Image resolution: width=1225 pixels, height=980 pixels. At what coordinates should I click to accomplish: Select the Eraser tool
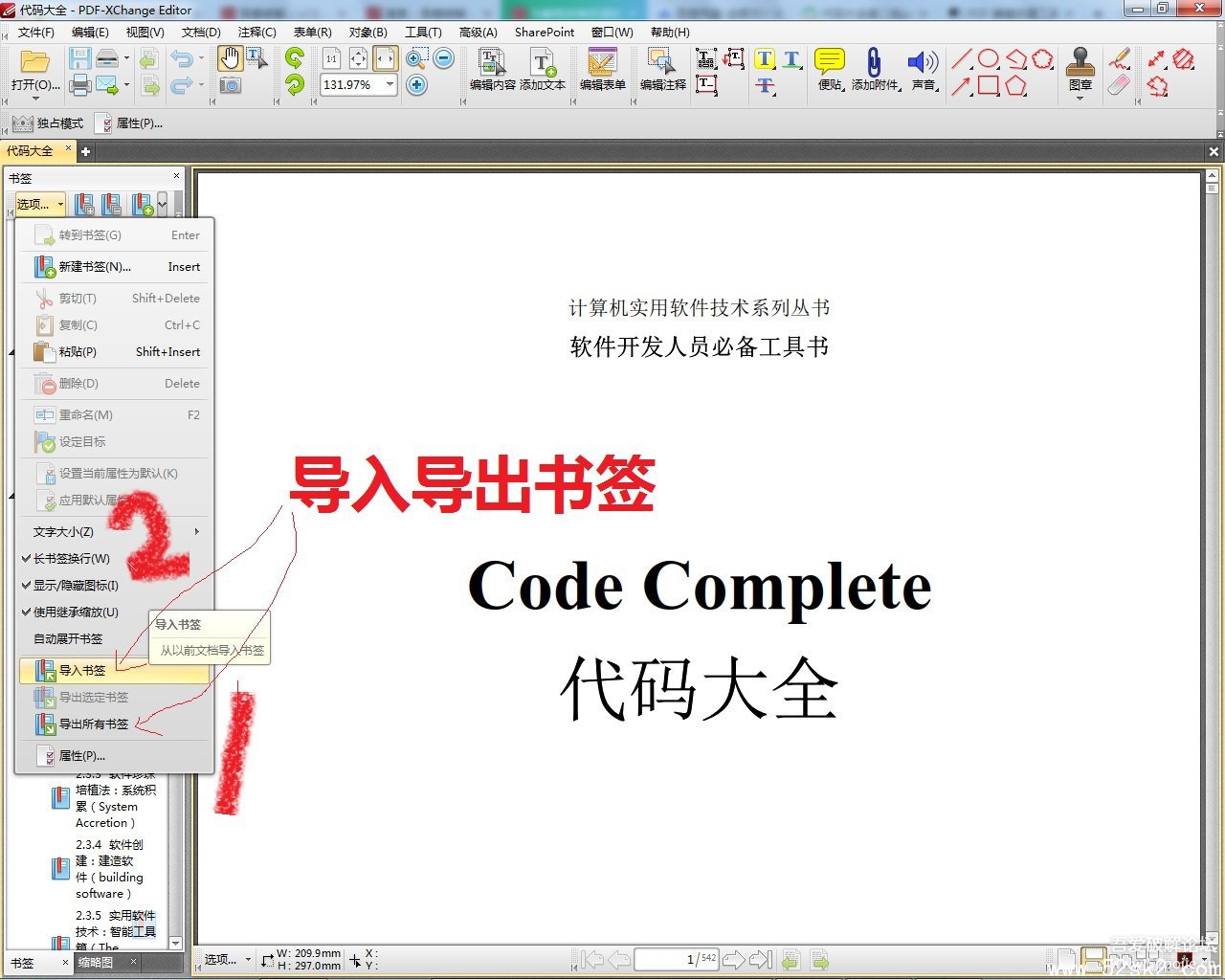[x=1119, y=85]
